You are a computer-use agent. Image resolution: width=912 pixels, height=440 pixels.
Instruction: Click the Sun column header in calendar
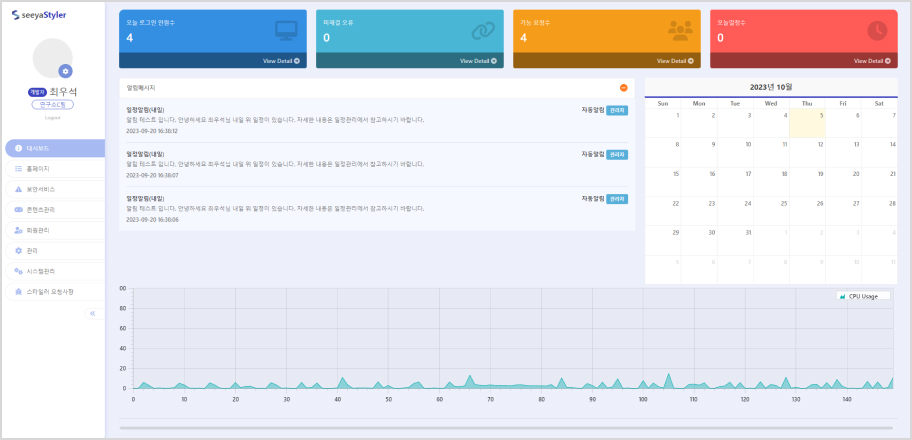[x=663, y=104]
